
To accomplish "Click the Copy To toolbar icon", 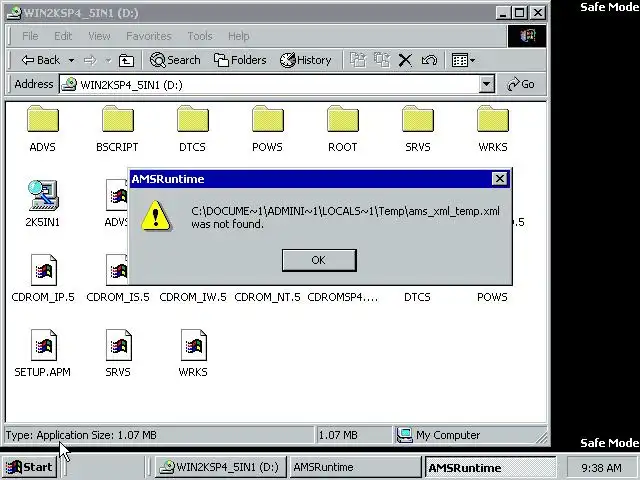I will (382, 60).
